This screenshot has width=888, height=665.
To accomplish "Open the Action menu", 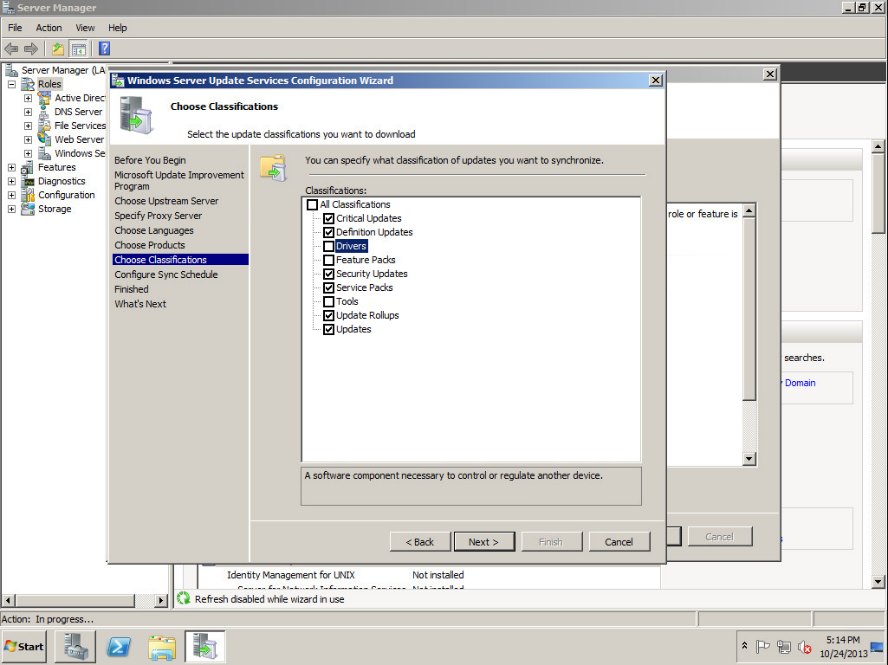I will click(49, 28).
